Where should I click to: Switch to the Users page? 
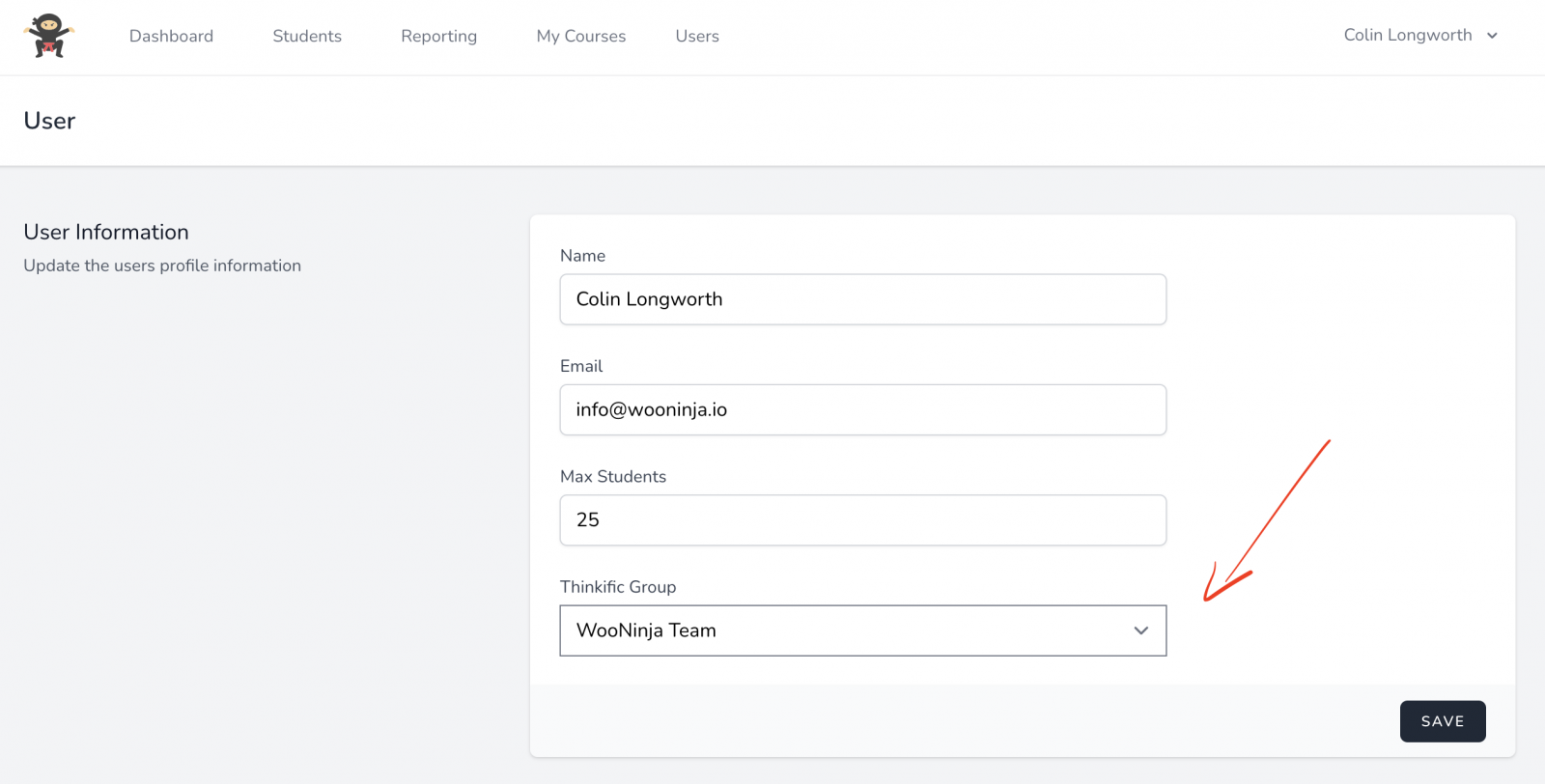(x=697, y=36)
